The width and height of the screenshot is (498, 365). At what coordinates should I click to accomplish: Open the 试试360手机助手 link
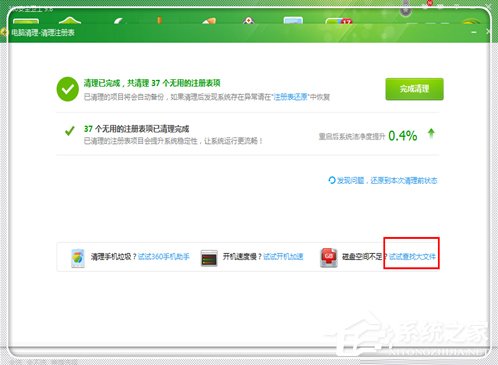164,256
